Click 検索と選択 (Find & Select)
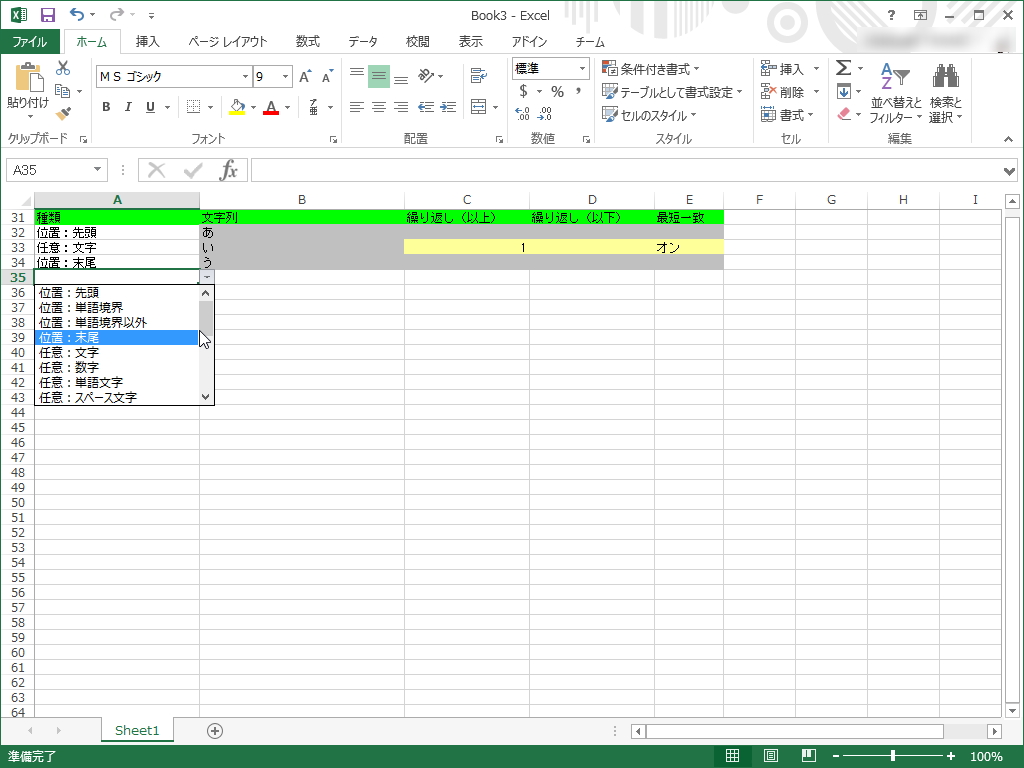The image size is (1024, 768). click(946, 95)
